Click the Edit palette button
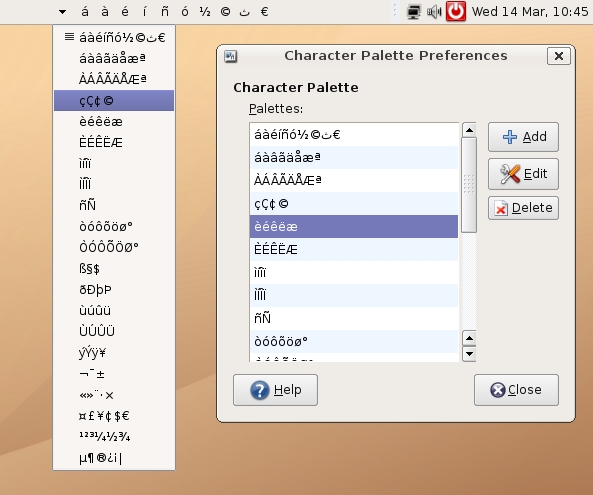593x495 pixels. [x=523, y=174]
